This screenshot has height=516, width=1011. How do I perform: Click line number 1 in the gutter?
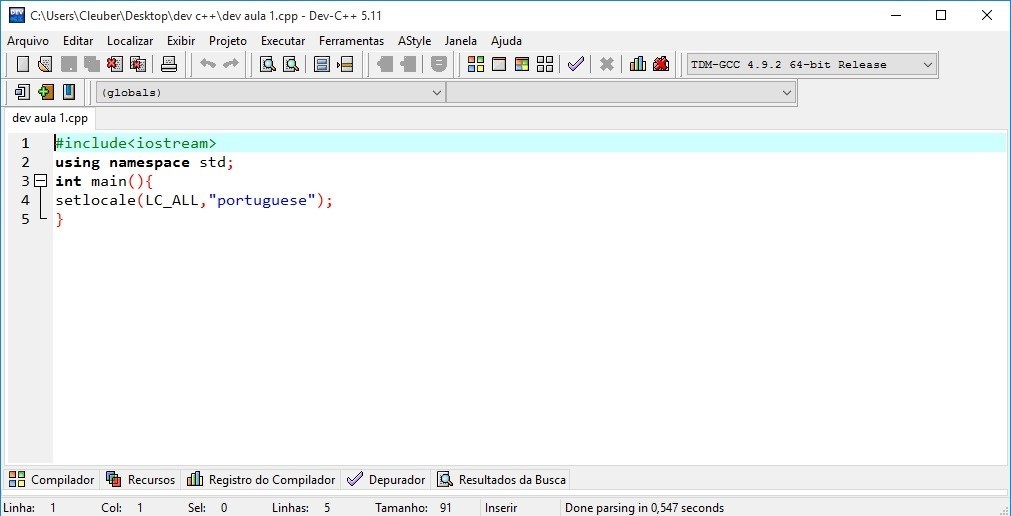[25, 143]
